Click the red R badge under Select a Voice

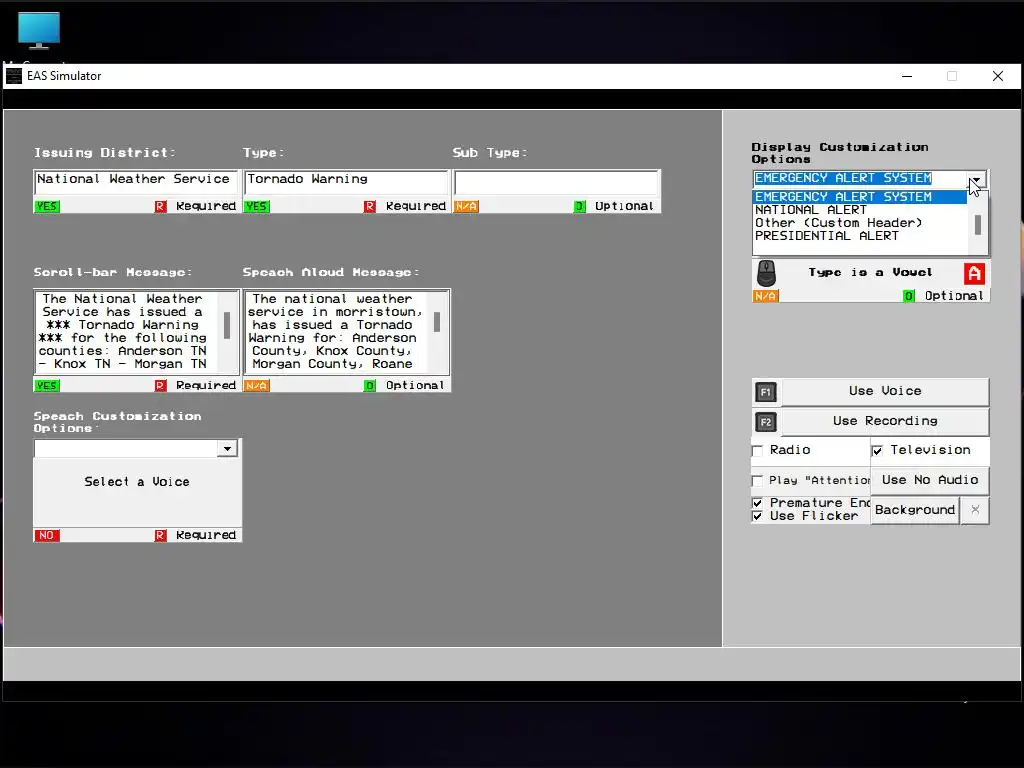tap(161, 536)
